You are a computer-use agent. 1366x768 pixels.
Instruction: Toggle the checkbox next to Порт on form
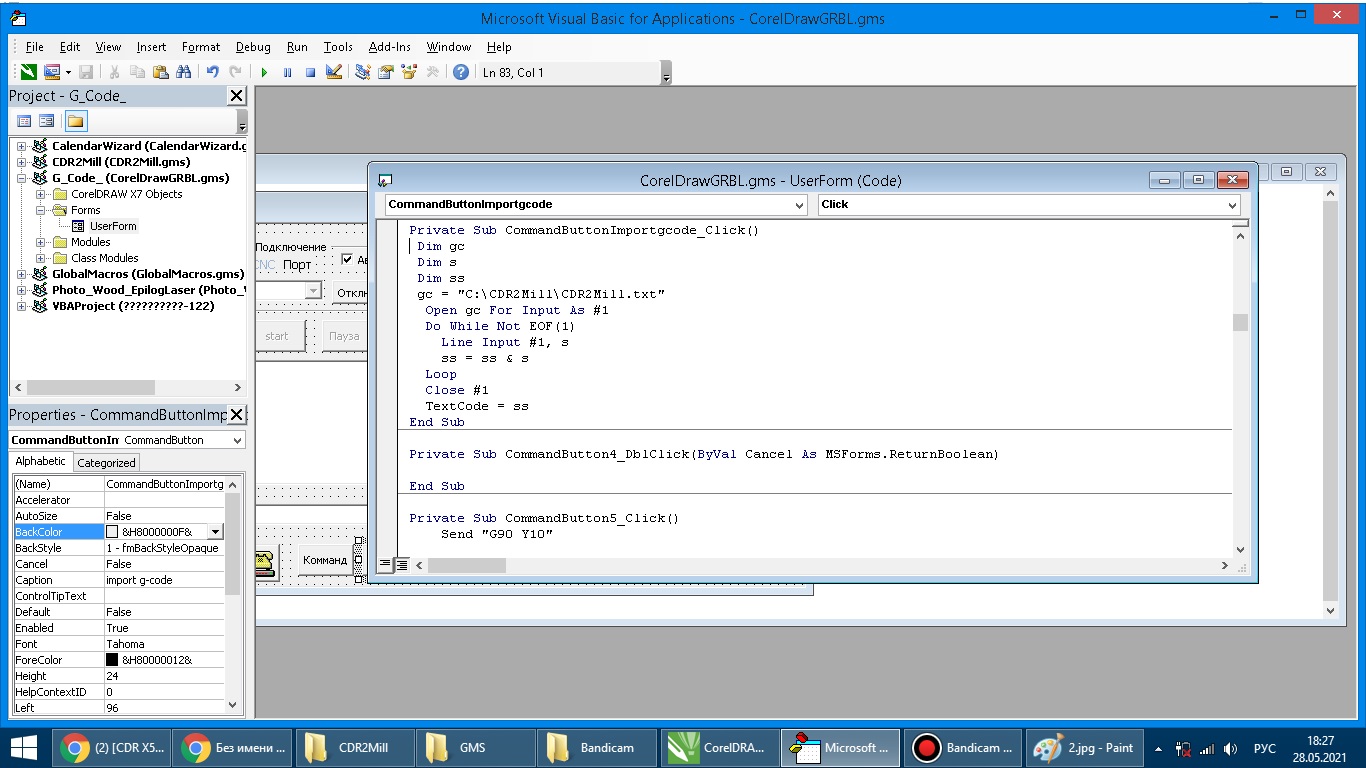point(347,260)
